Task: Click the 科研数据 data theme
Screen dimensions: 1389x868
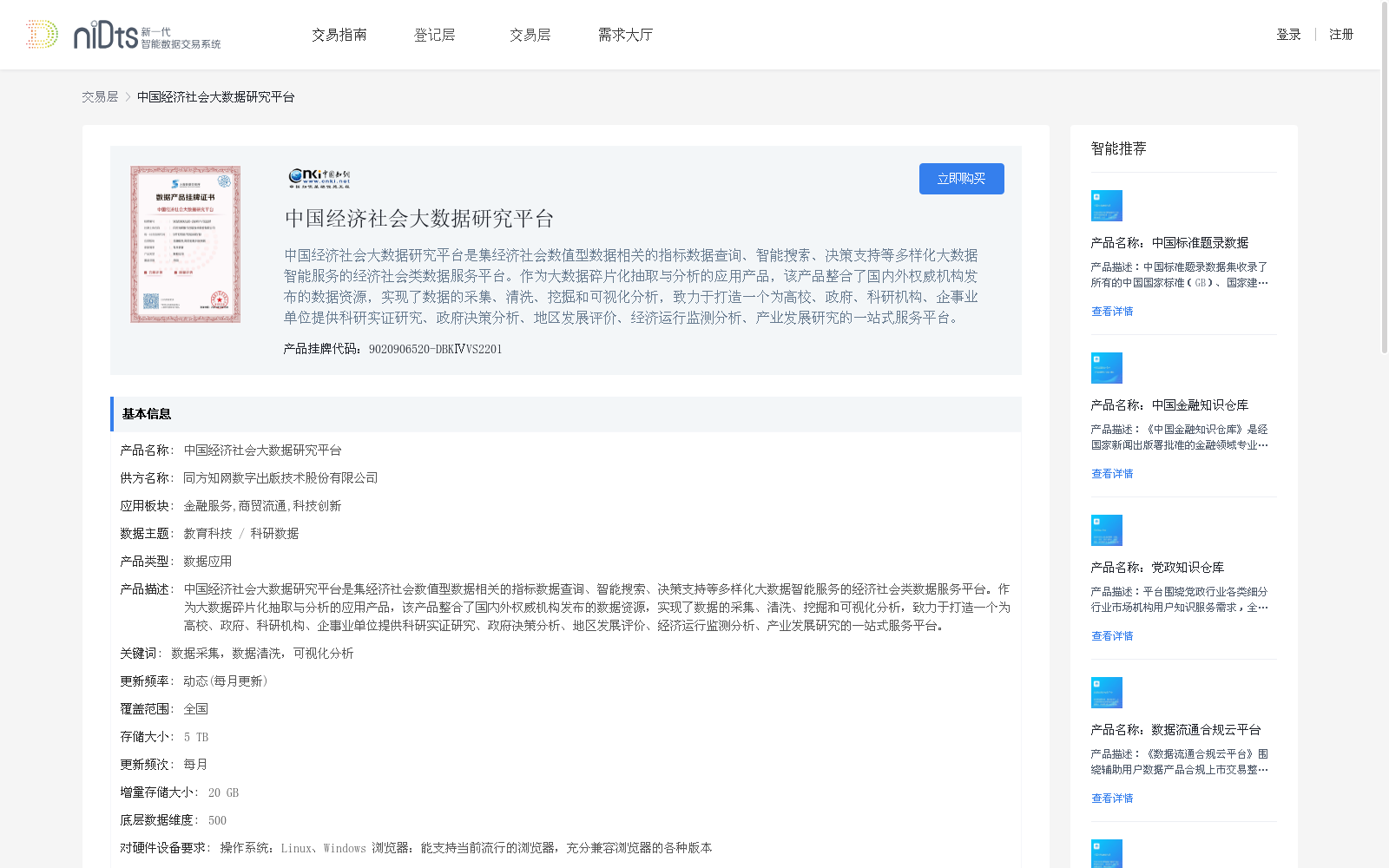Action: 274,534
